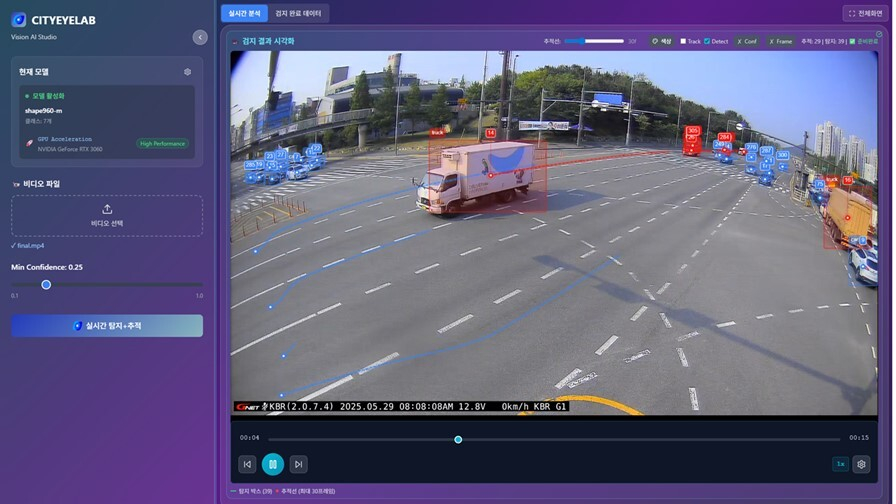Click the Min Confidence slider handle
The image size is (896, 504).
tap(46, 285)
